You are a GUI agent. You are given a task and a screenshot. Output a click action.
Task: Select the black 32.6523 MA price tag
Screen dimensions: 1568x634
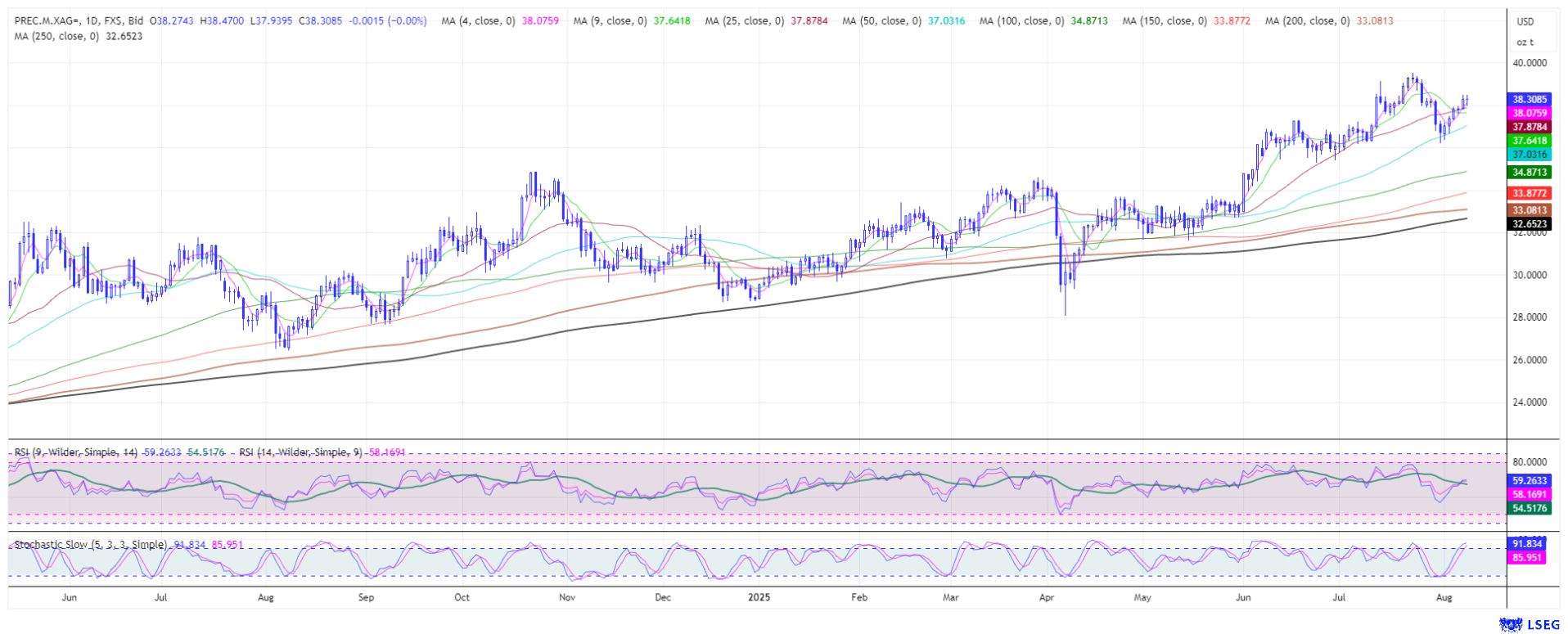1530,223
